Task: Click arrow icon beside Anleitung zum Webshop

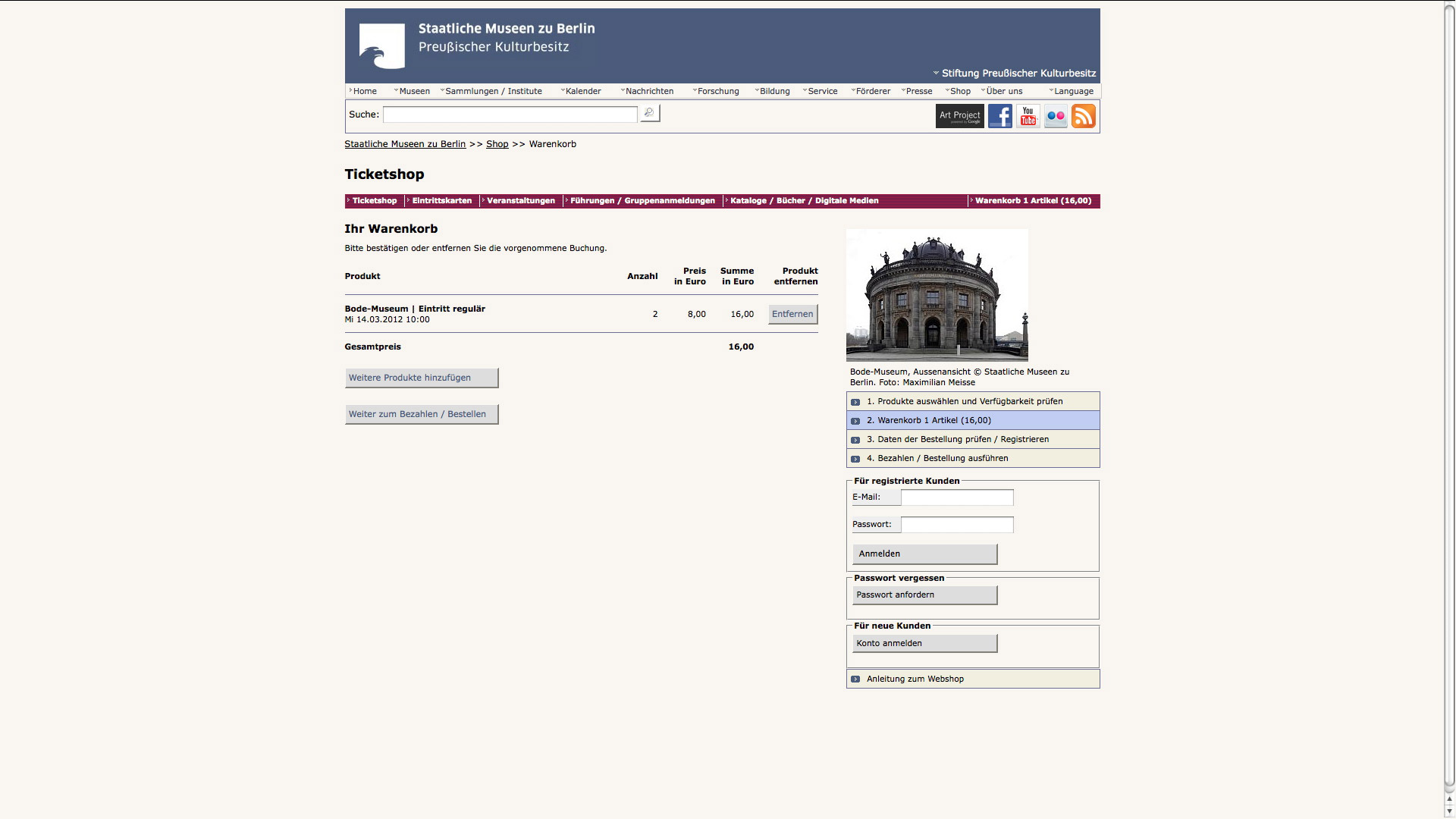Action: 855,679
